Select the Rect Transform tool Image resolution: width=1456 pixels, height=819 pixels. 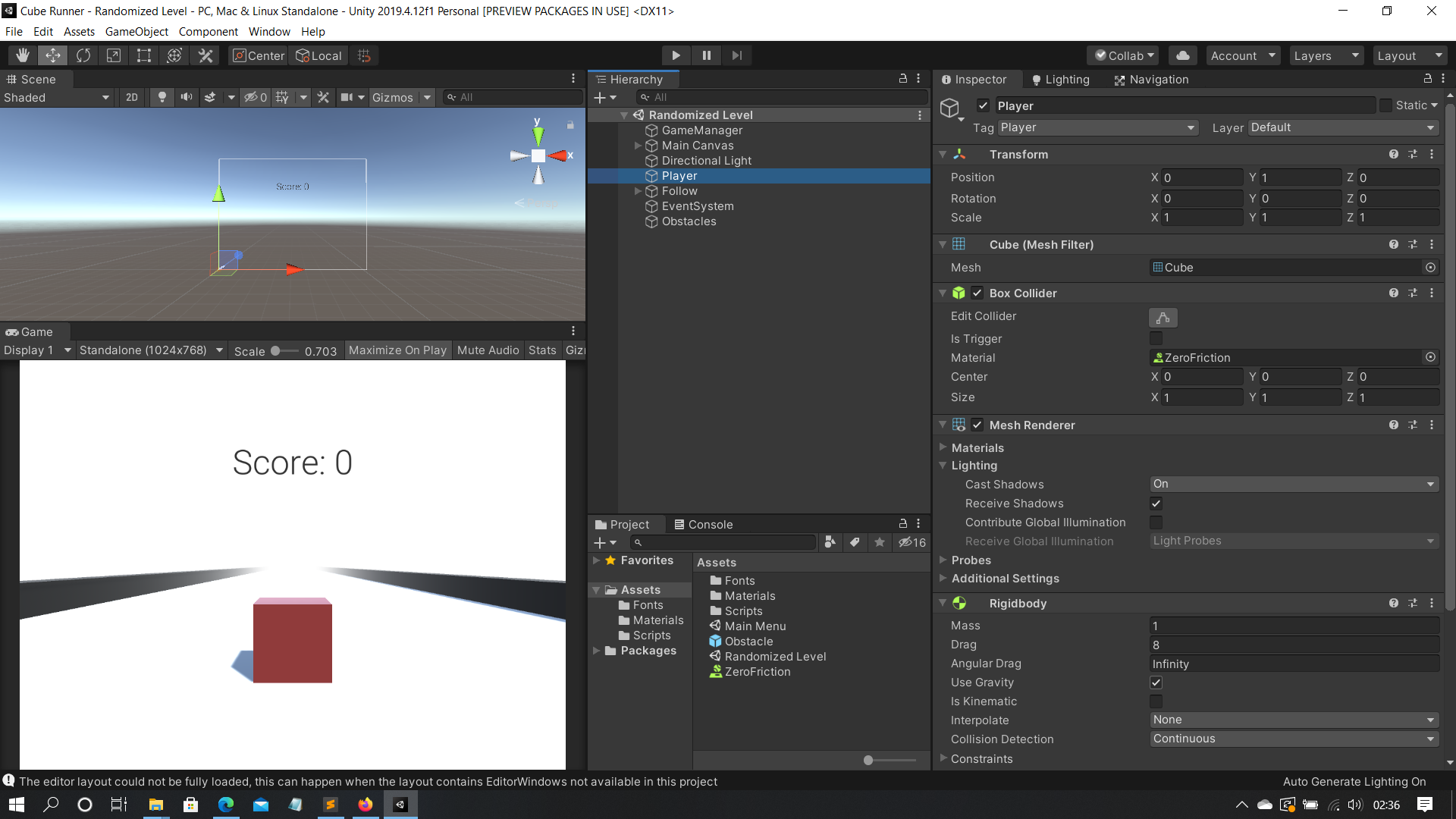(143, 55)
